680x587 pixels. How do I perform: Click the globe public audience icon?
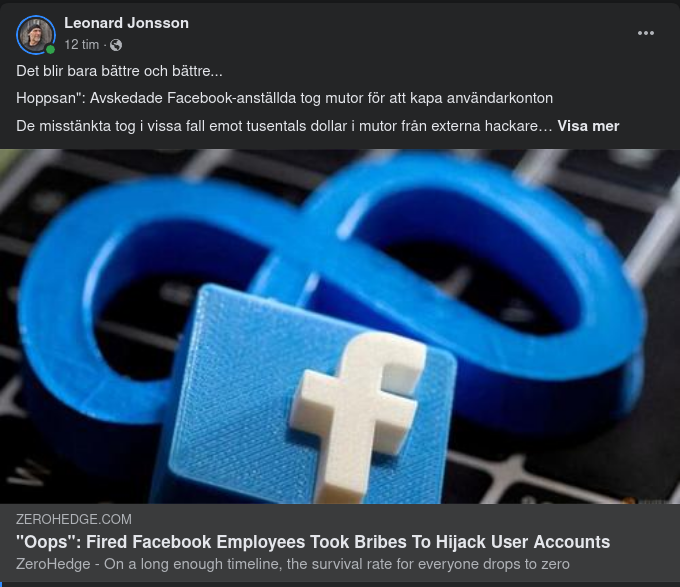coord(116,45)
